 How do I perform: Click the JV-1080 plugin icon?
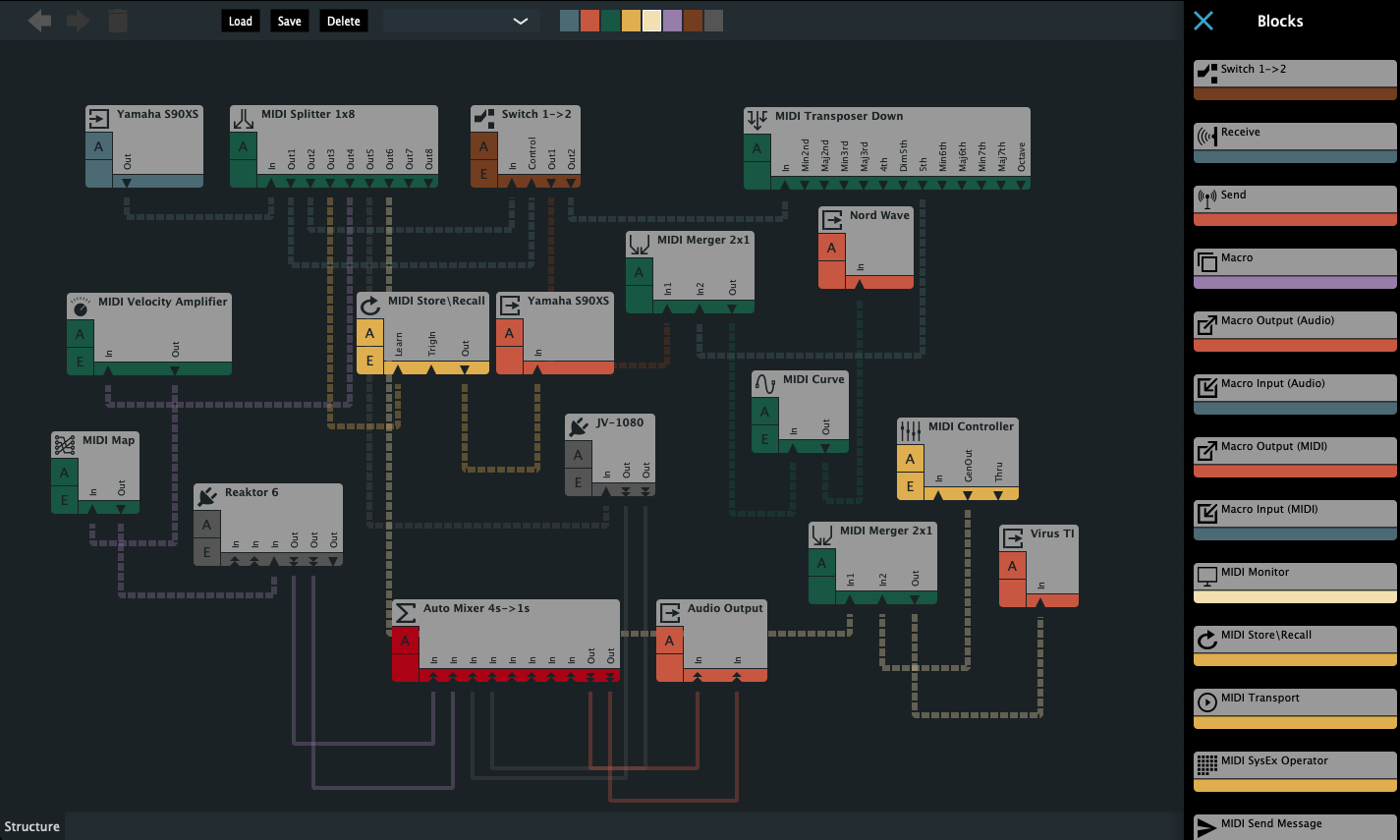pyautogui.click(x=578, y=427)
